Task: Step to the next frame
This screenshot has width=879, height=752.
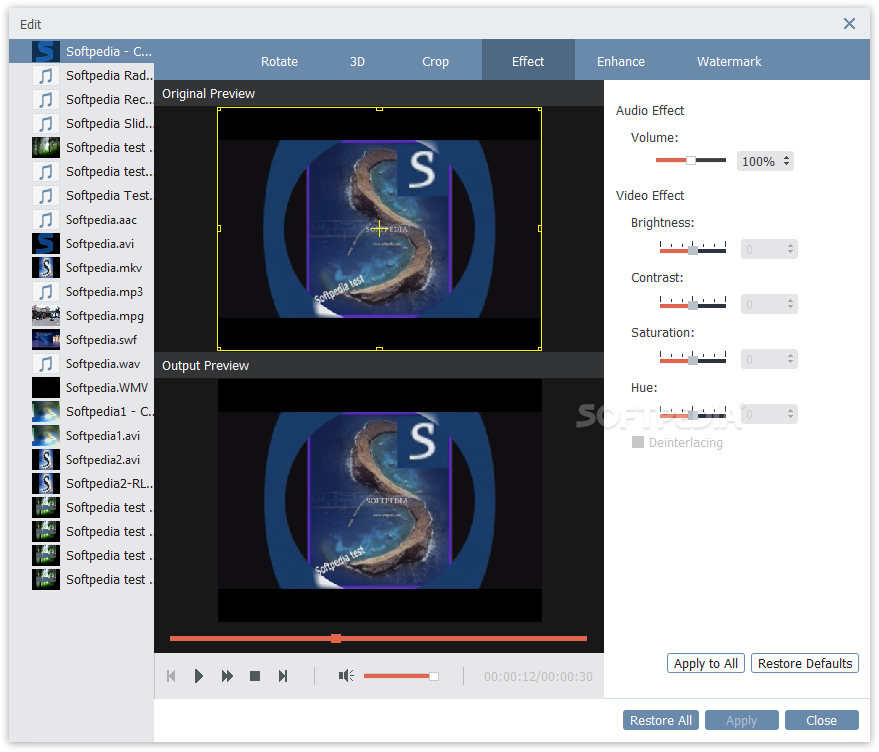Action: (x=283, y=676)
